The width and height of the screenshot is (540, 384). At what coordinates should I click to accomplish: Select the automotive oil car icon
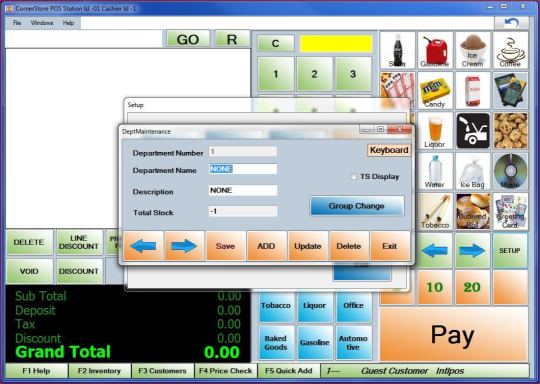coord(473,131)
